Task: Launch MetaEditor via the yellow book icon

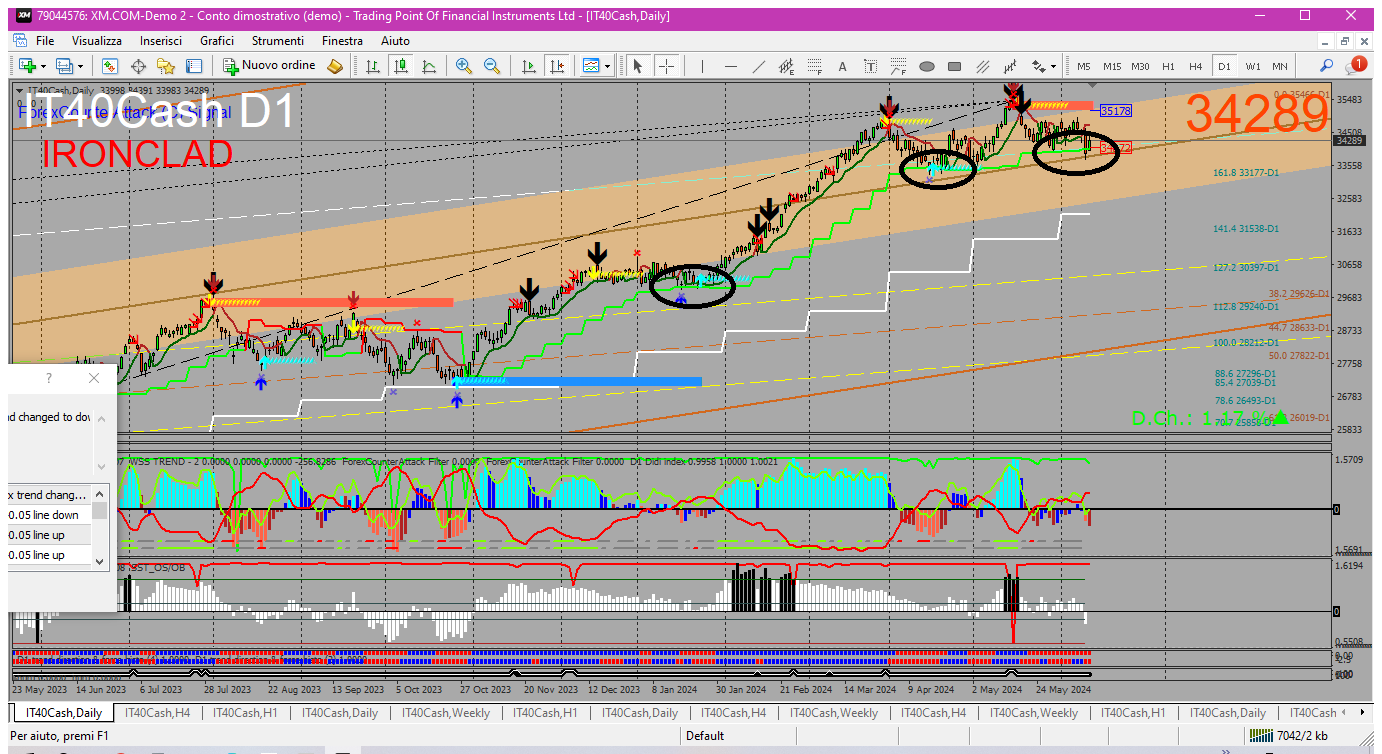Action: click(335, 66)
